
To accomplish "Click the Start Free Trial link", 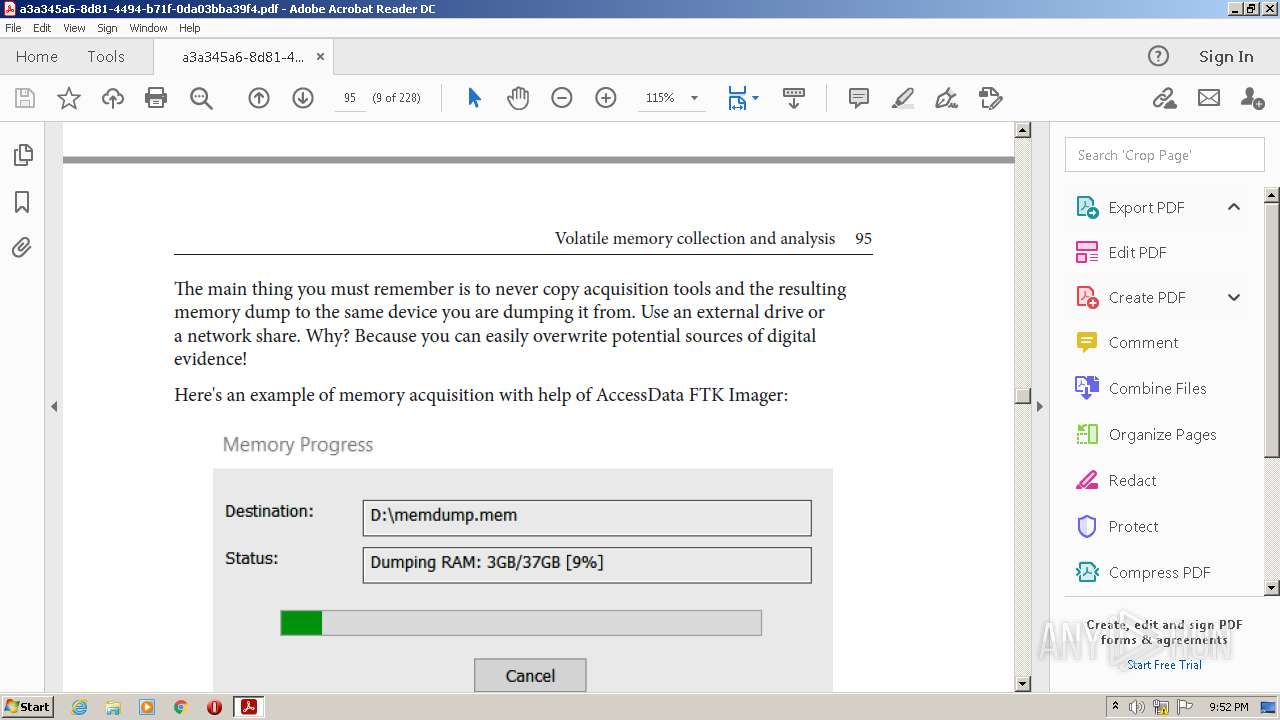I will [1164, 665].
